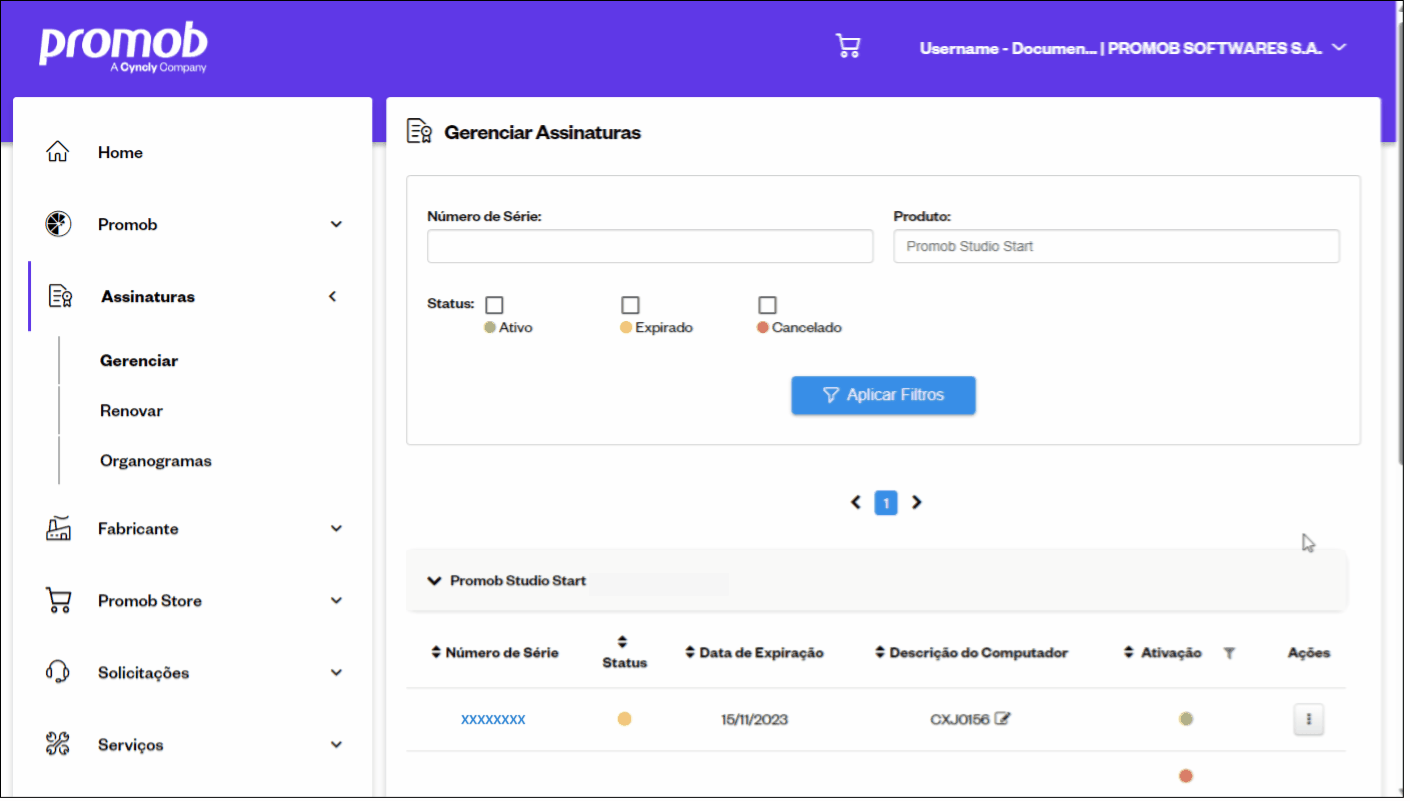This screenshot has width=1410, height=801.
Task: Click the CXJ0156 computer description text
Action: [x=959, y=719]
